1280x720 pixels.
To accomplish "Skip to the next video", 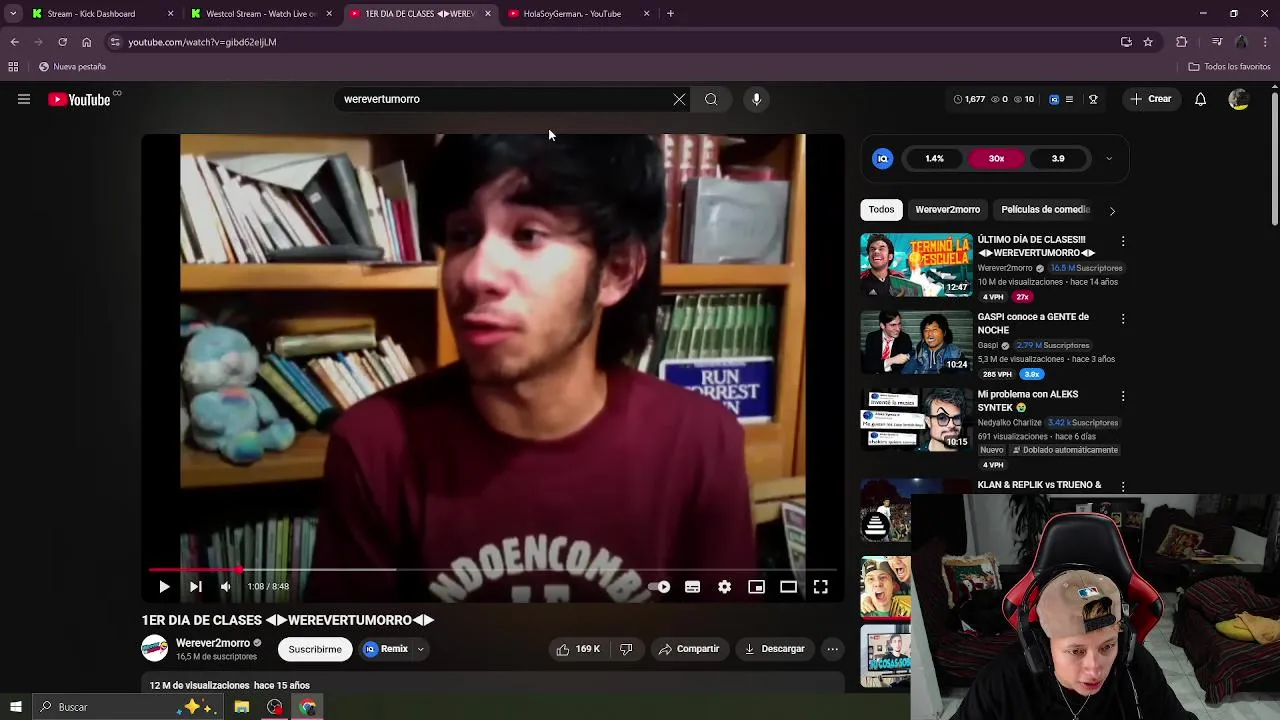I will point(195,587).
